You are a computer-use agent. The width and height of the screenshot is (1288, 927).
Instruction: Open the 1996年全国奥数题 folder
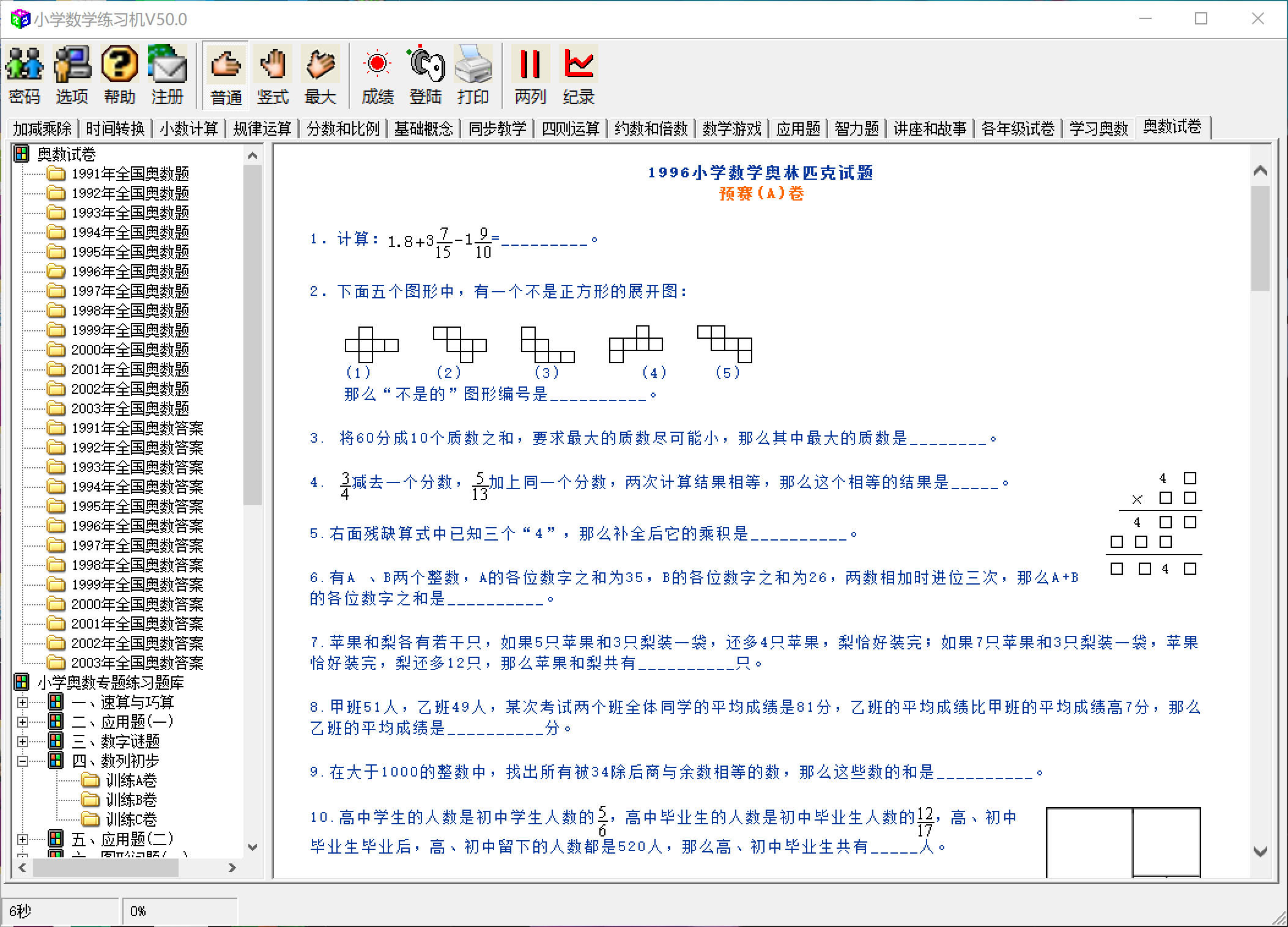[x=119, y=271]
